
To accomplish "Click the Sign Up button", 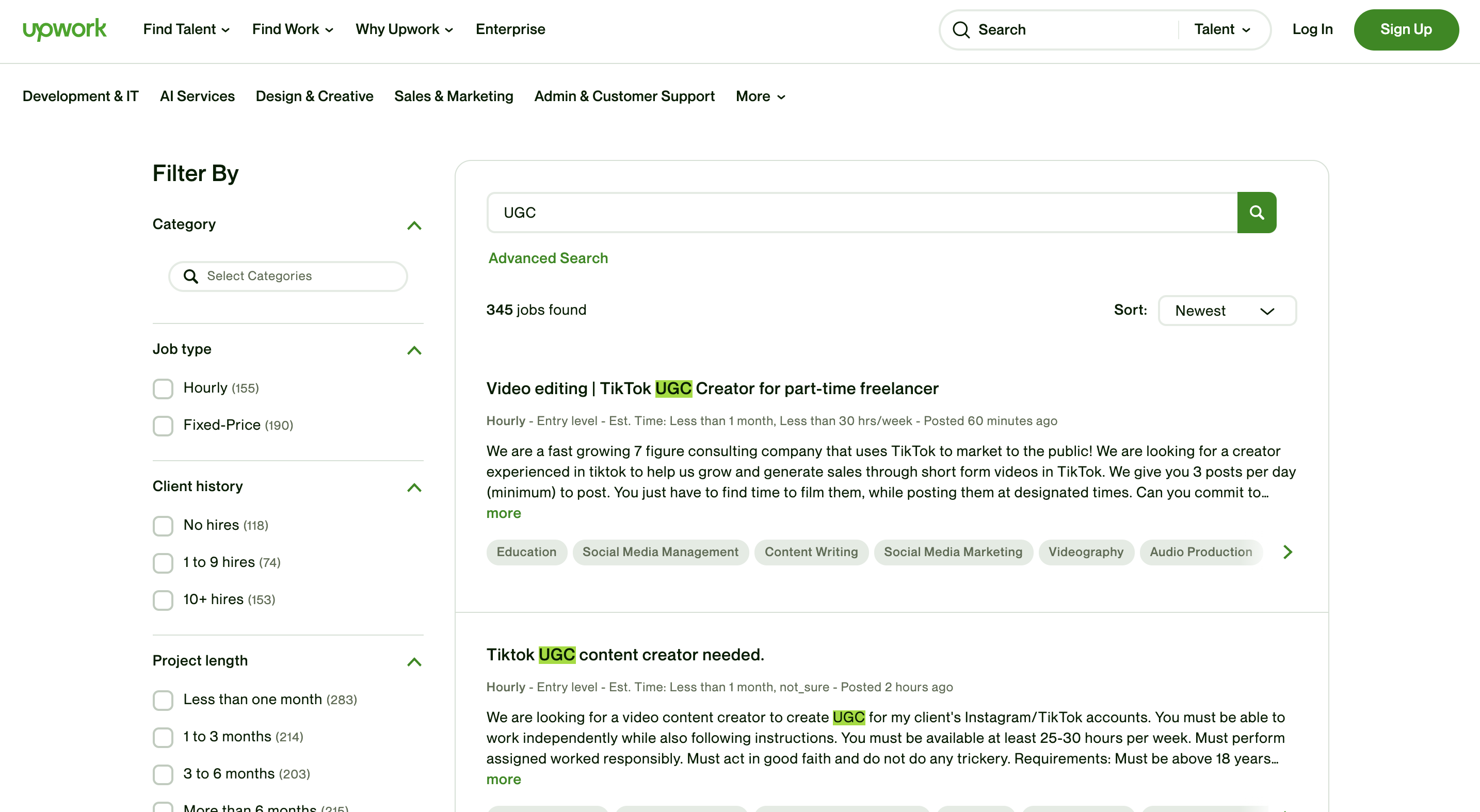I will [1405, 29].
